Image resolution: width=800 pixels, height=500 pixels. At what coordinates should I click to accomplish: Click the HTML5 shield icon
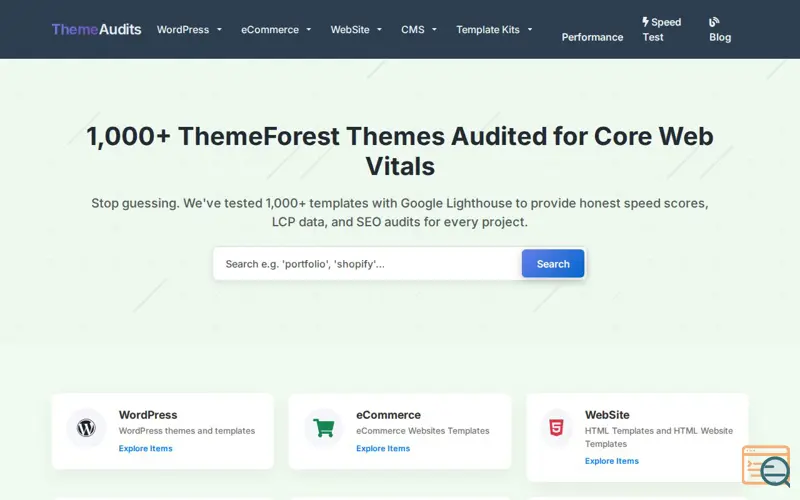[x=556, y=428]
